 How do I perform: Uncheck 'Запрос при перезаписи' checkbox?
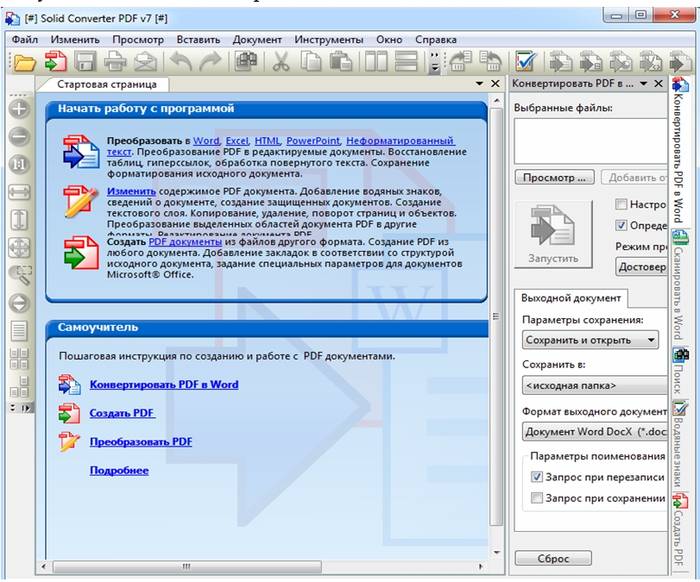(537, 477)
